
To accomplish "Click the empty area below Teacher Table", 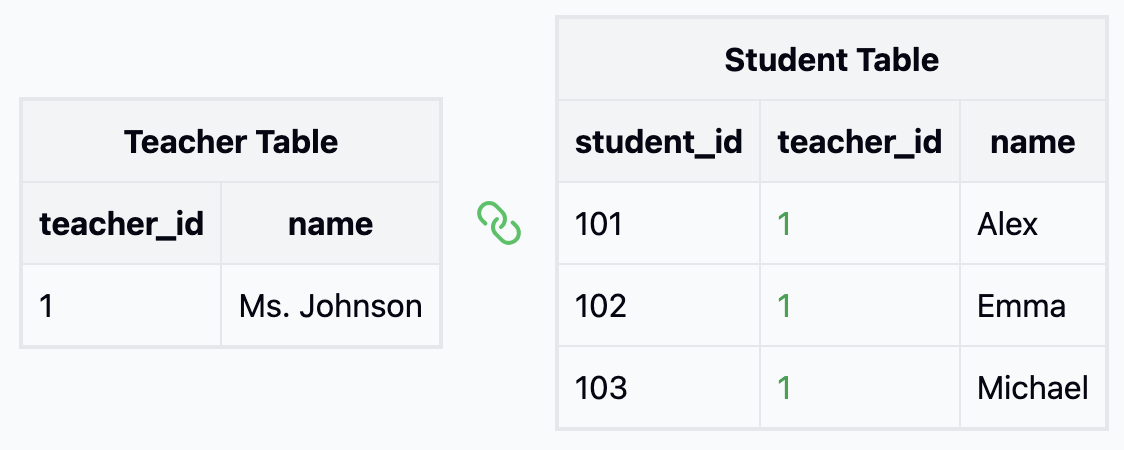I will coord(231,398).
